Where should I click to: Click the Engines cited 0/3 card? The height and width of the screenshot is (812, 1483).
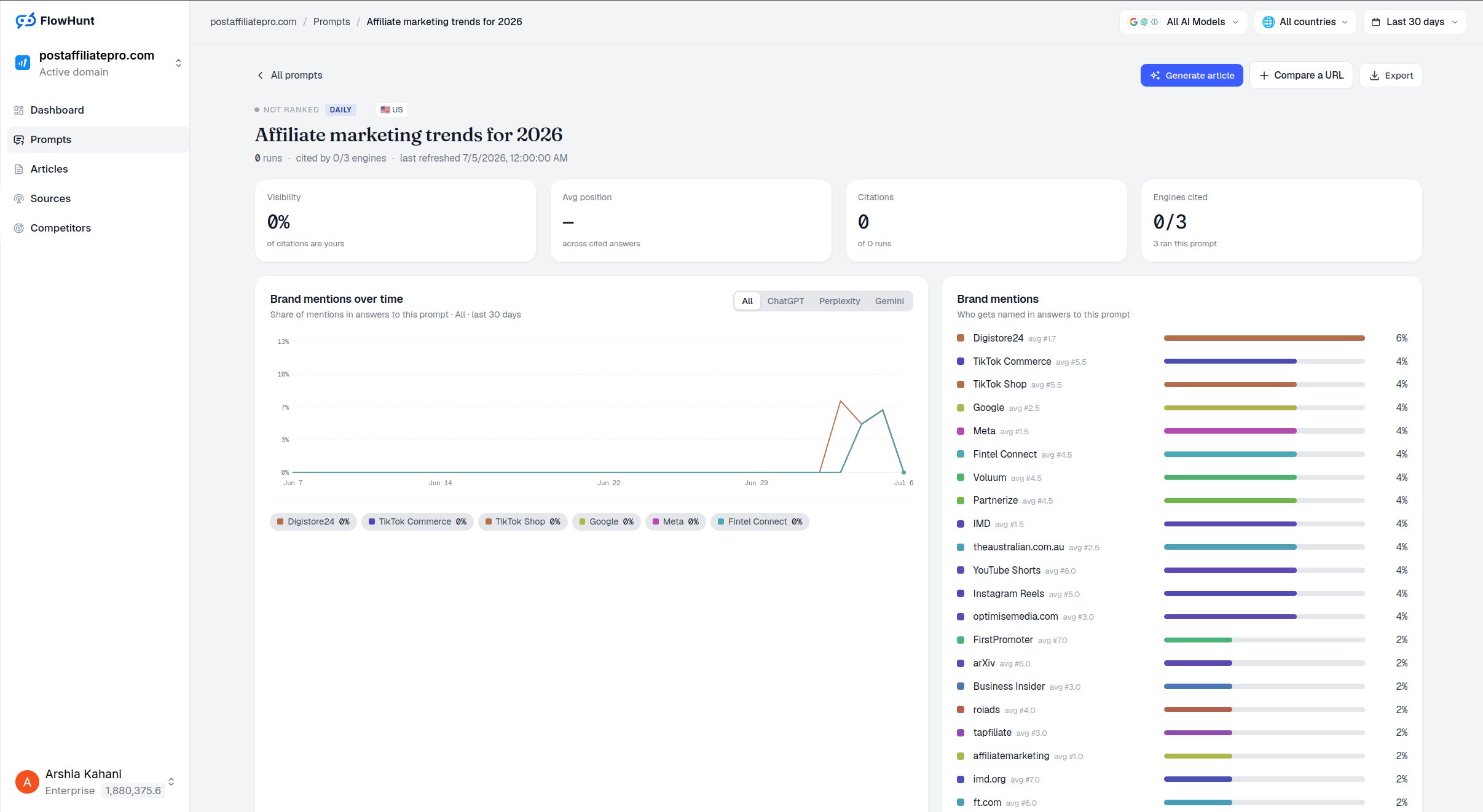[1281, 221]
